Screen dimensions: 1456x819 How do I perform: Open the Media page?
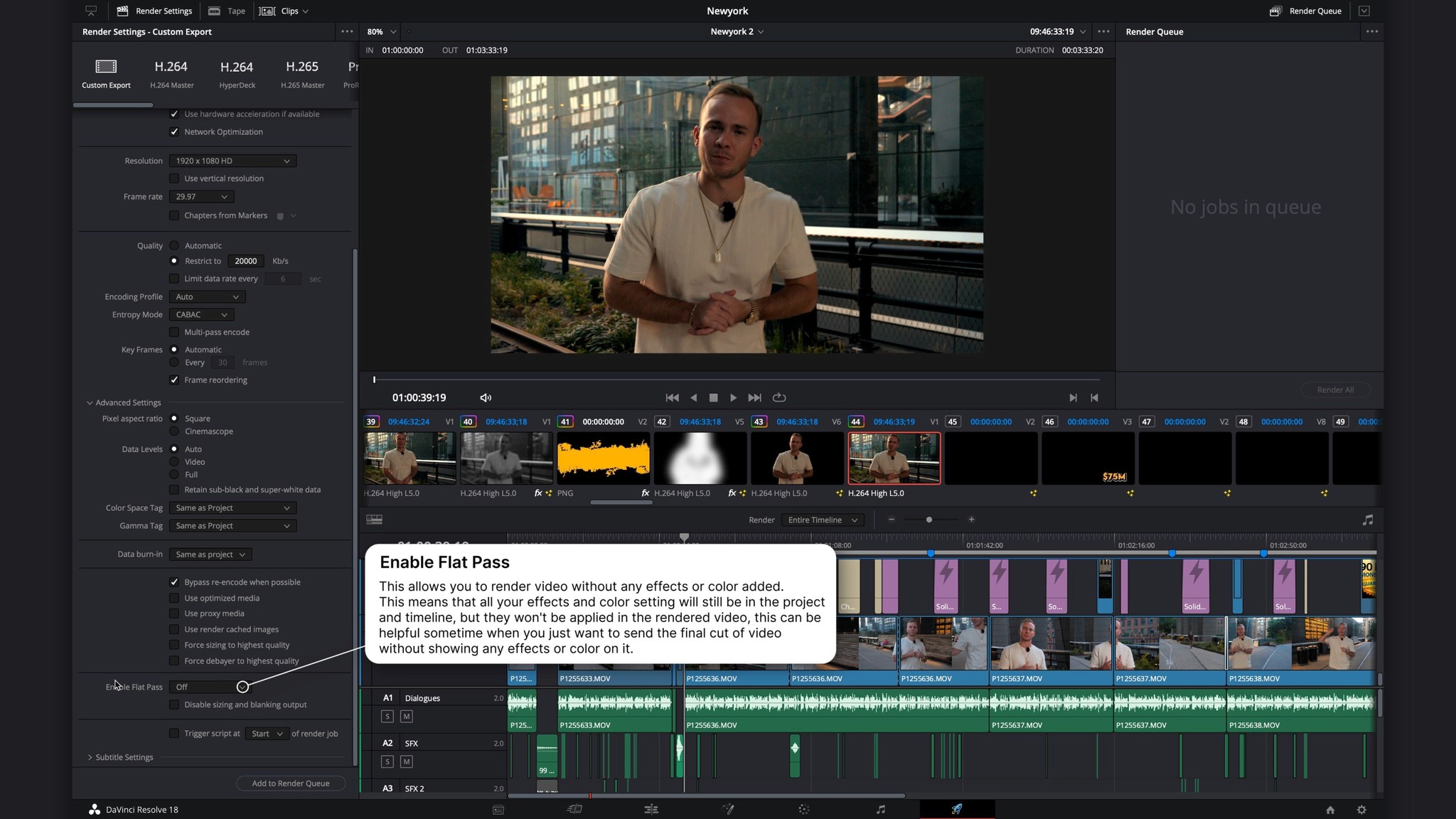(x=498, y=809)
